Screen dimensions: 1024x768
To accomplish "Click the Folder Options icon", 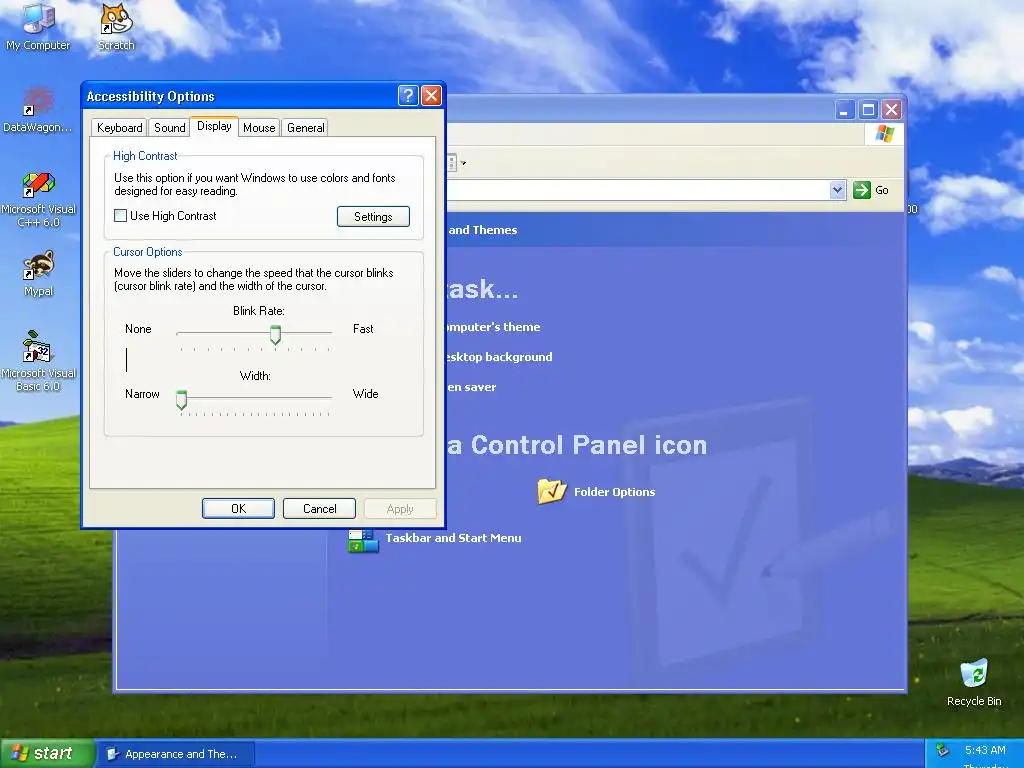I will click(552, 491).
